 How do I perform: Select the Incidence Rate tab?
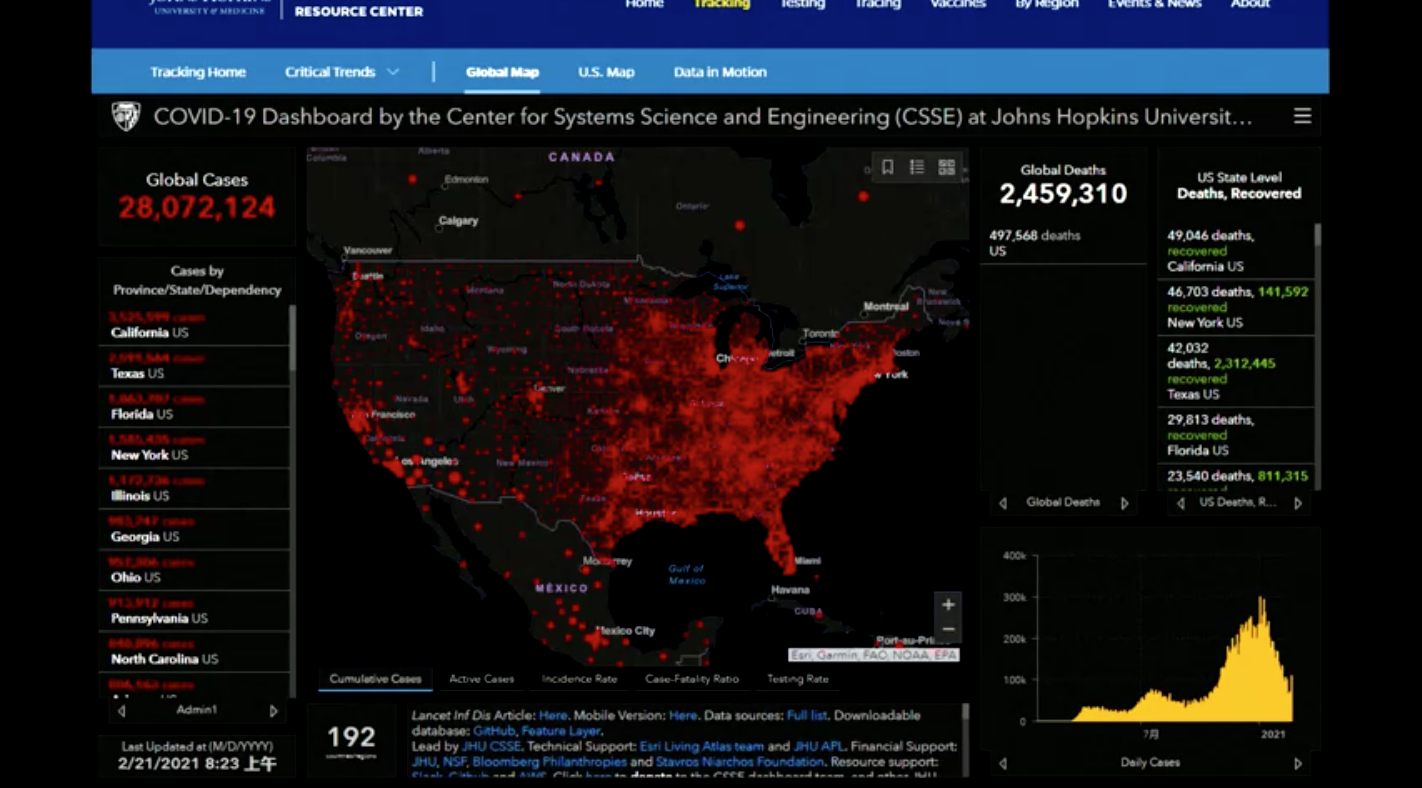click(x=579, y=679)
